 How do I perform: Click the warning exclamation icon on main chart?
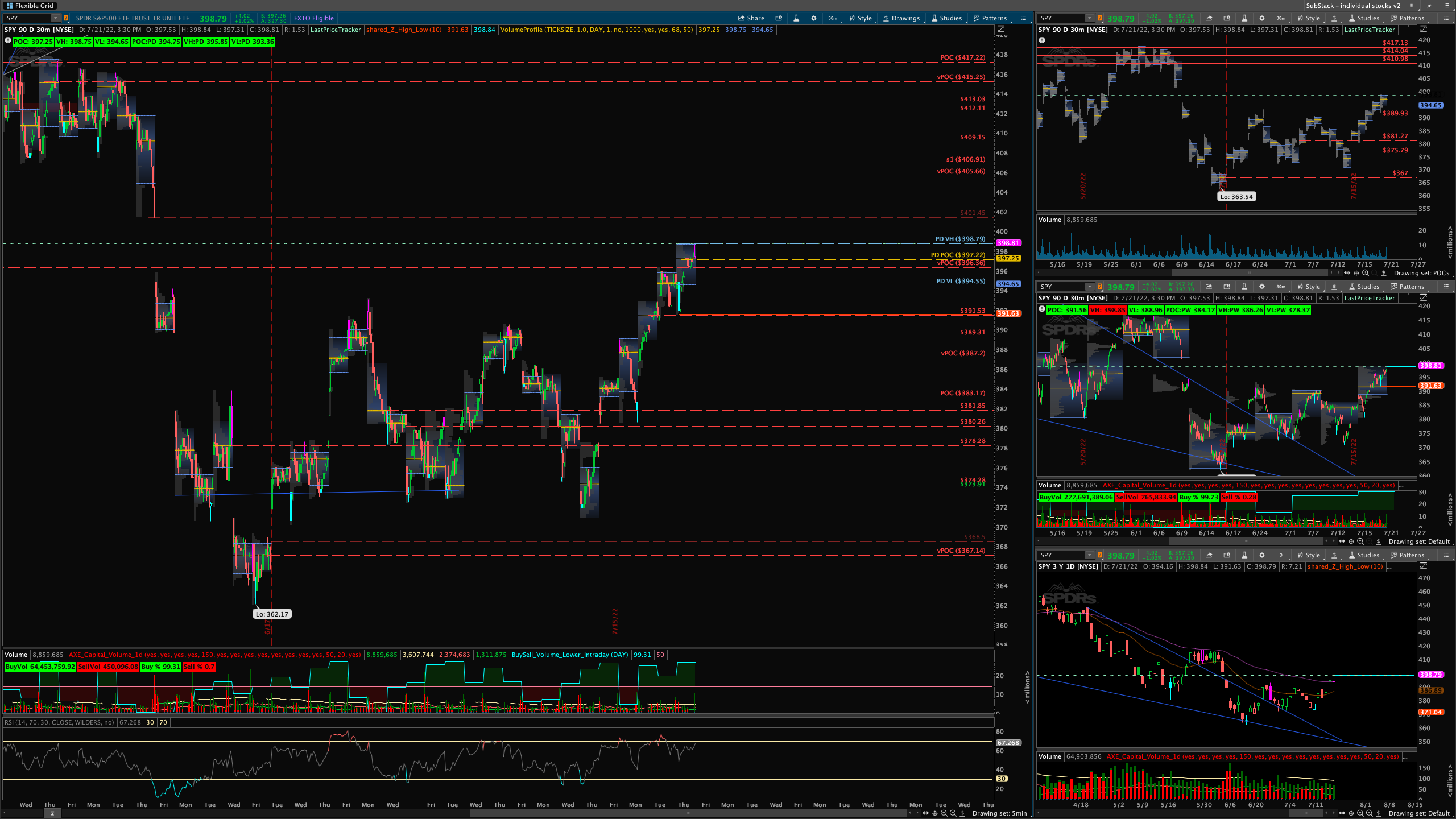point(7,41)
